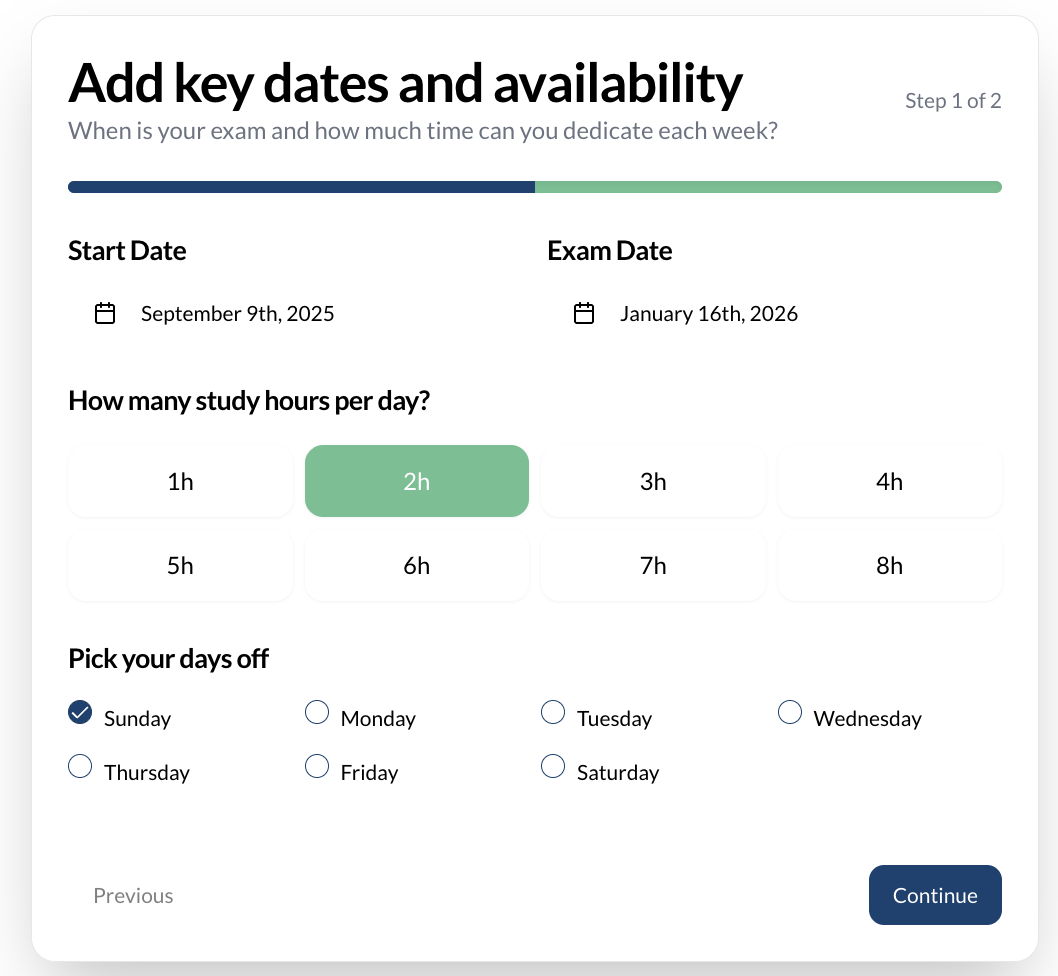Click the Start Date calendar icon

(x=105, y=314)
